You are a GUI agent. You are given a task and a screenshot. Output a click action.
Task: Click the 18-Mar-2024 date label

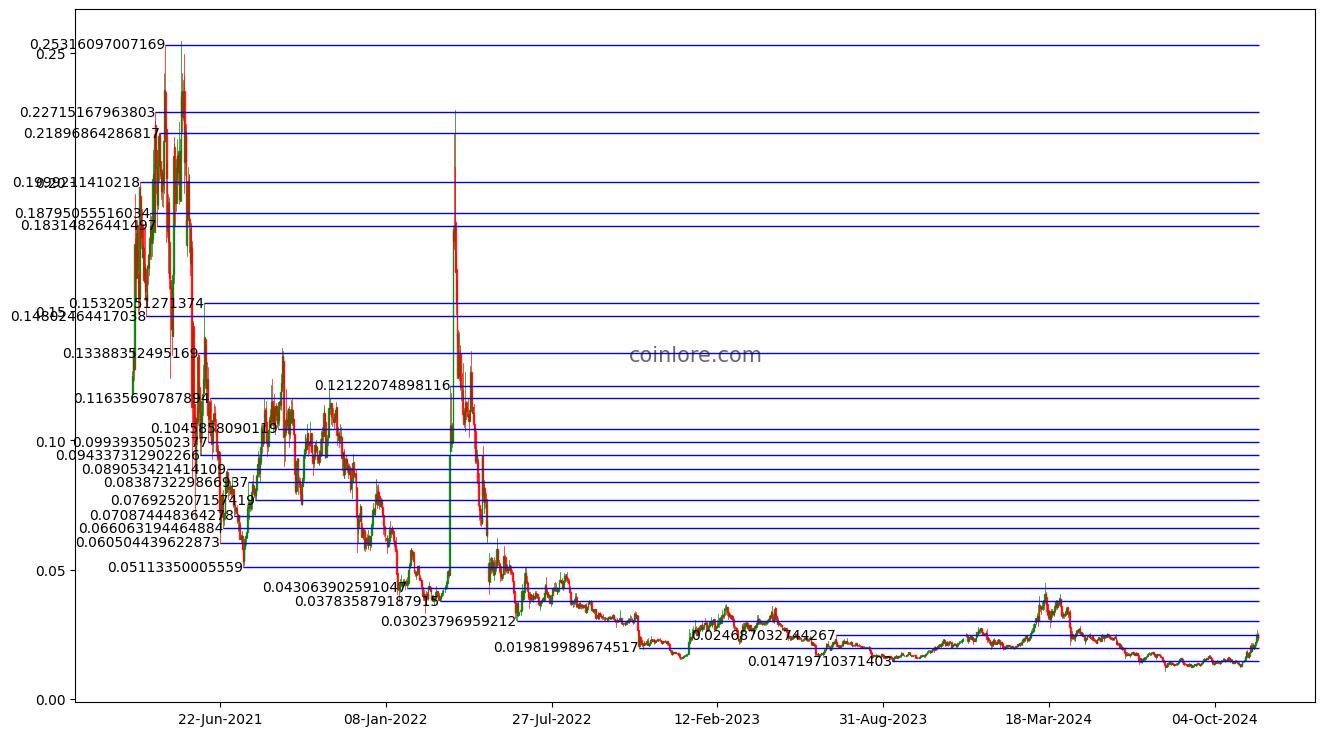pyautogui.click(x=1048, y=719)
